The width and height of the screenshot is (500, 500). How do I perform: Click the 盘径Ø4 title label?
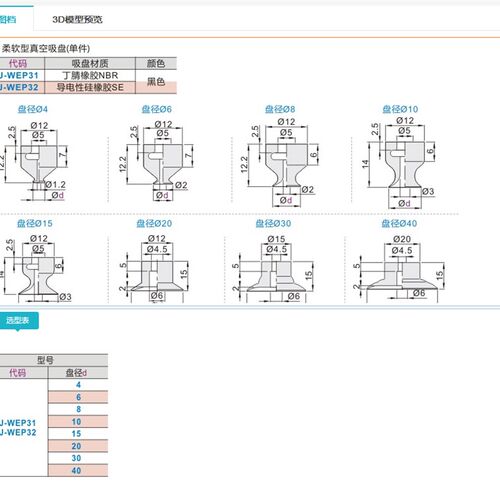pos(33,109)
